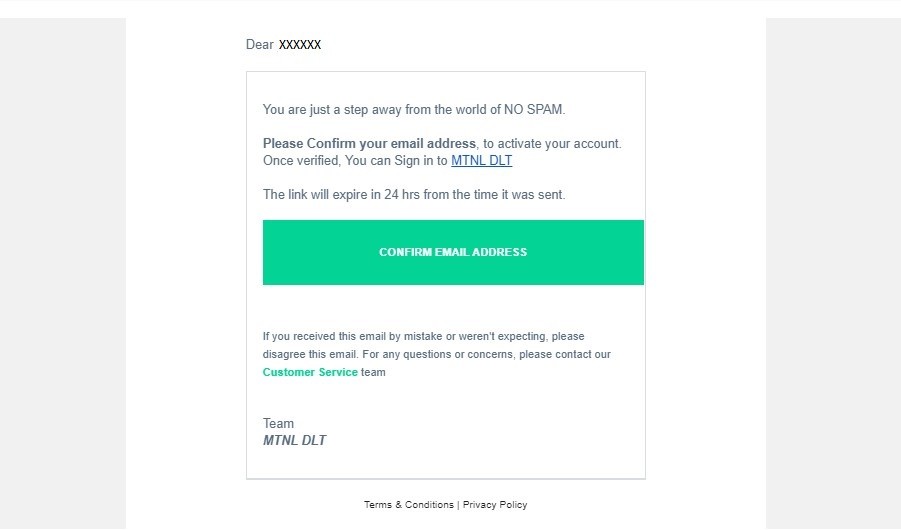Click the bold Please Confirm your email address text
The height and width of the screenshot is (530, 901).
point(369,143)
